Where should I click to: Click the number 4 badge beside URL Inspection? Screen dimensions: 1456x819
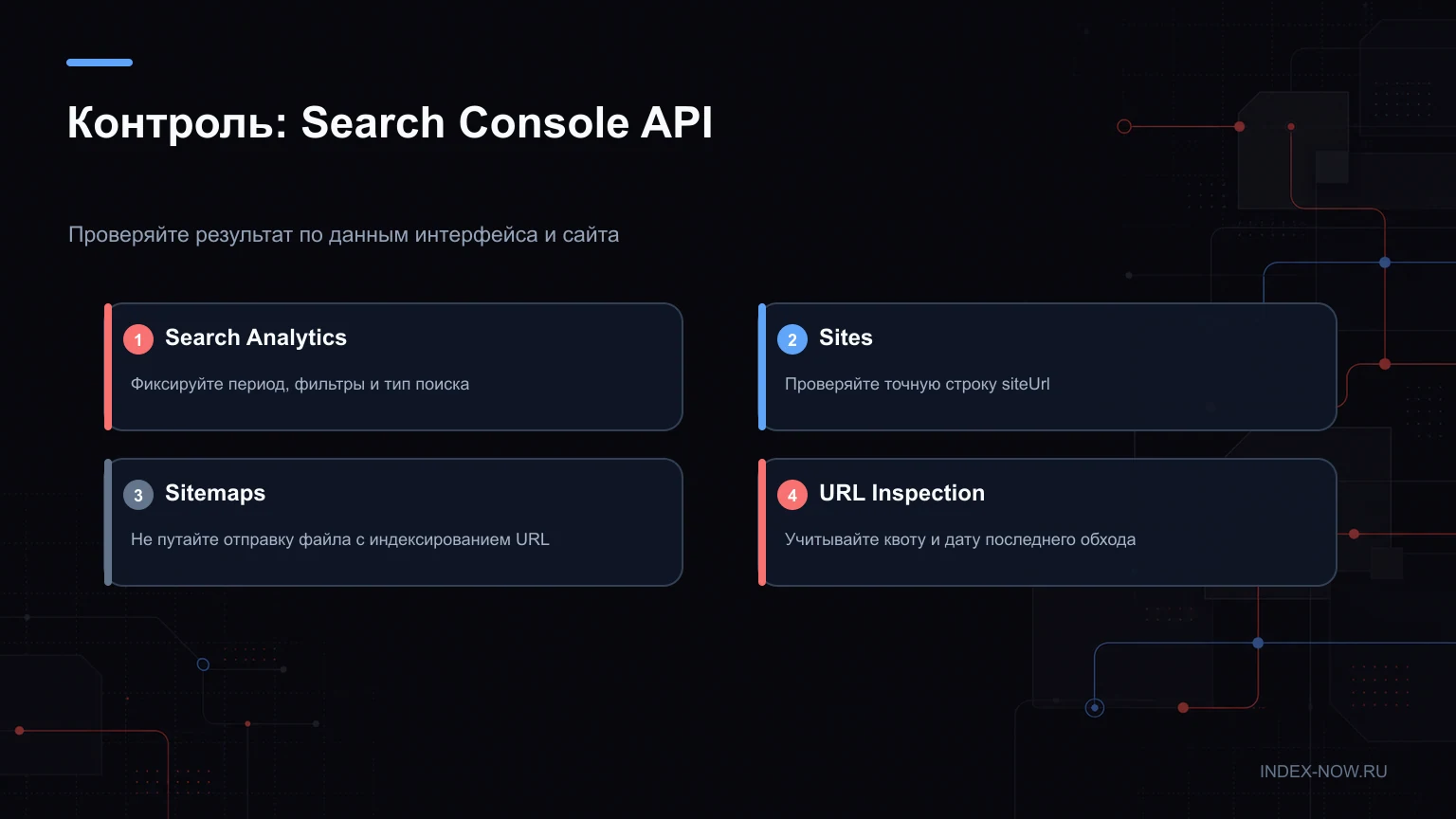point(792,495)
